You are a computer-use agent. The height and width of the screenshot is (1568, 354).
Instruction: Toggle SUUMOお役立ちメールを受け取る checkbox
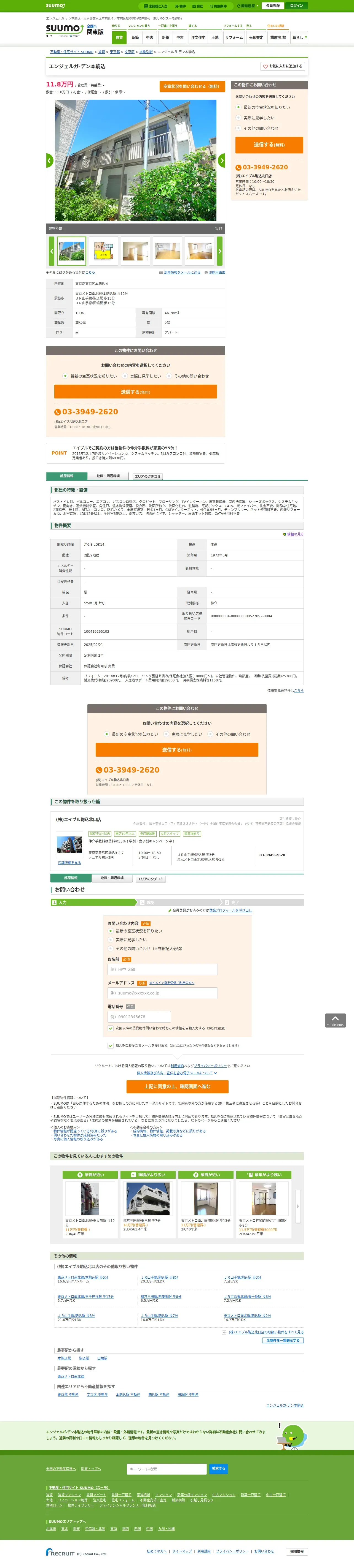(110, 1046)
